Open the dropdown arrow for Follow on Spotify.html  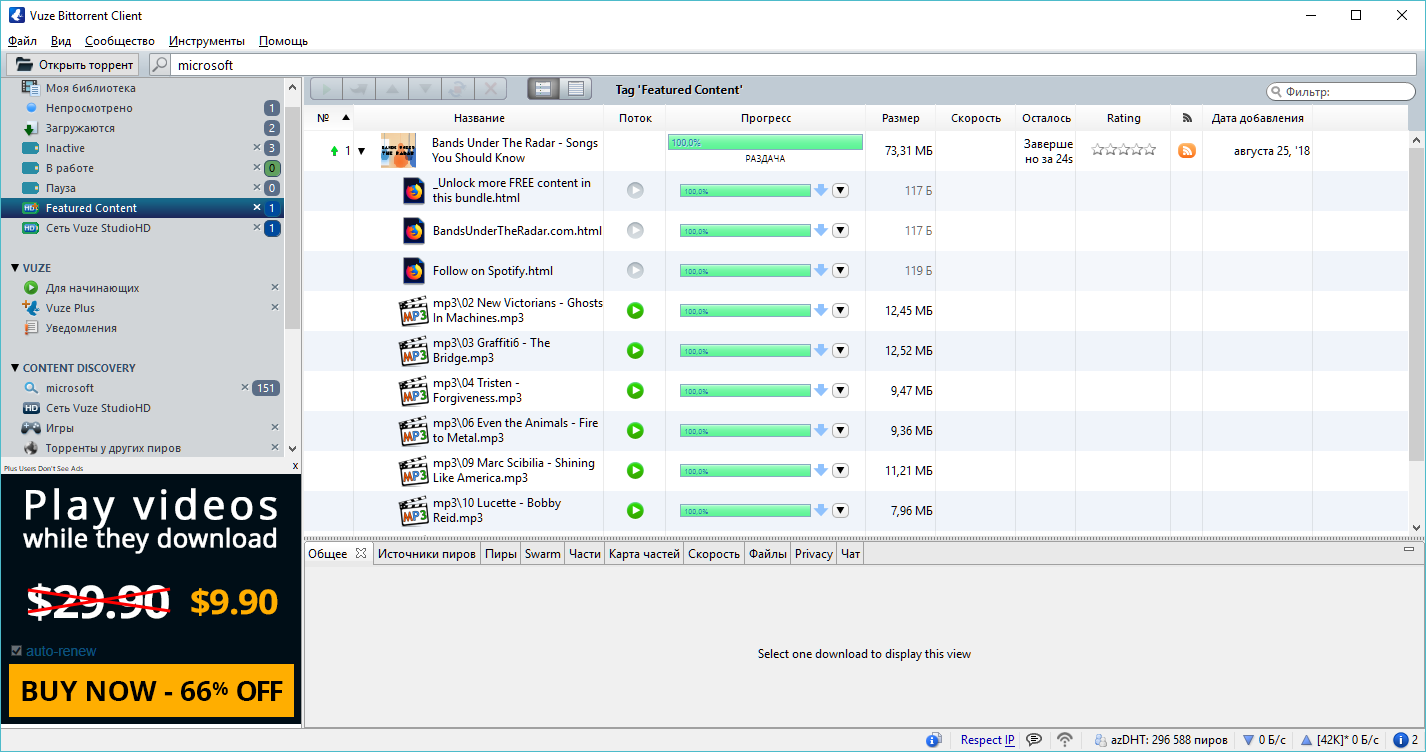[840, 271]
